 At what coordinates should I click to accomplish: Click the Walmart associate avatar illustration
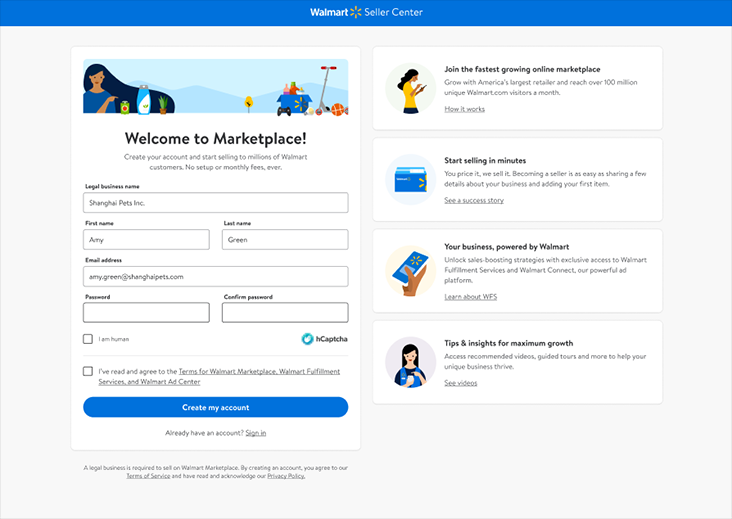[410, 362]
